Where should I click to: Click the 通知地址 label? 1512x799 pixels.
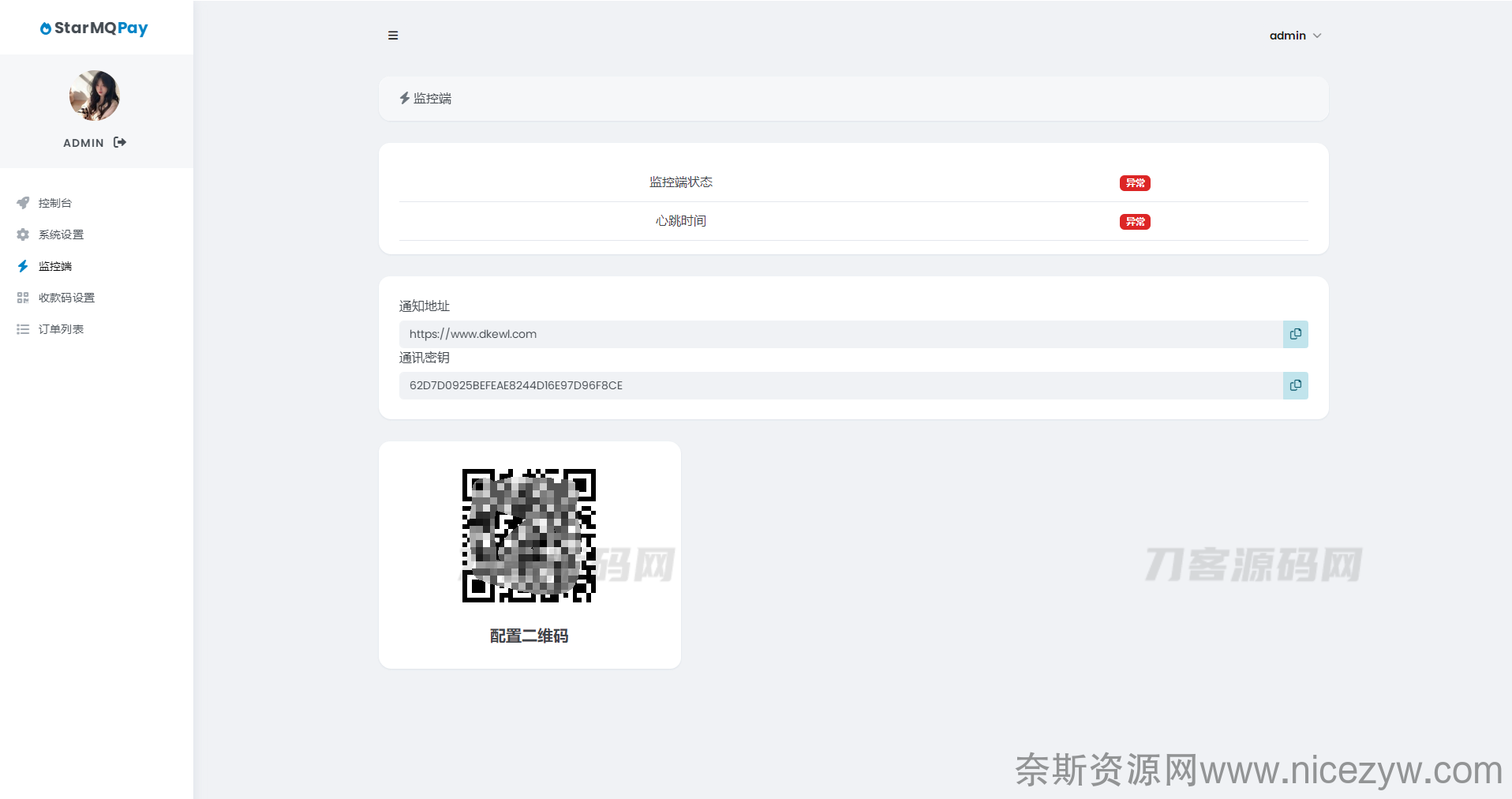click(425, 306)
